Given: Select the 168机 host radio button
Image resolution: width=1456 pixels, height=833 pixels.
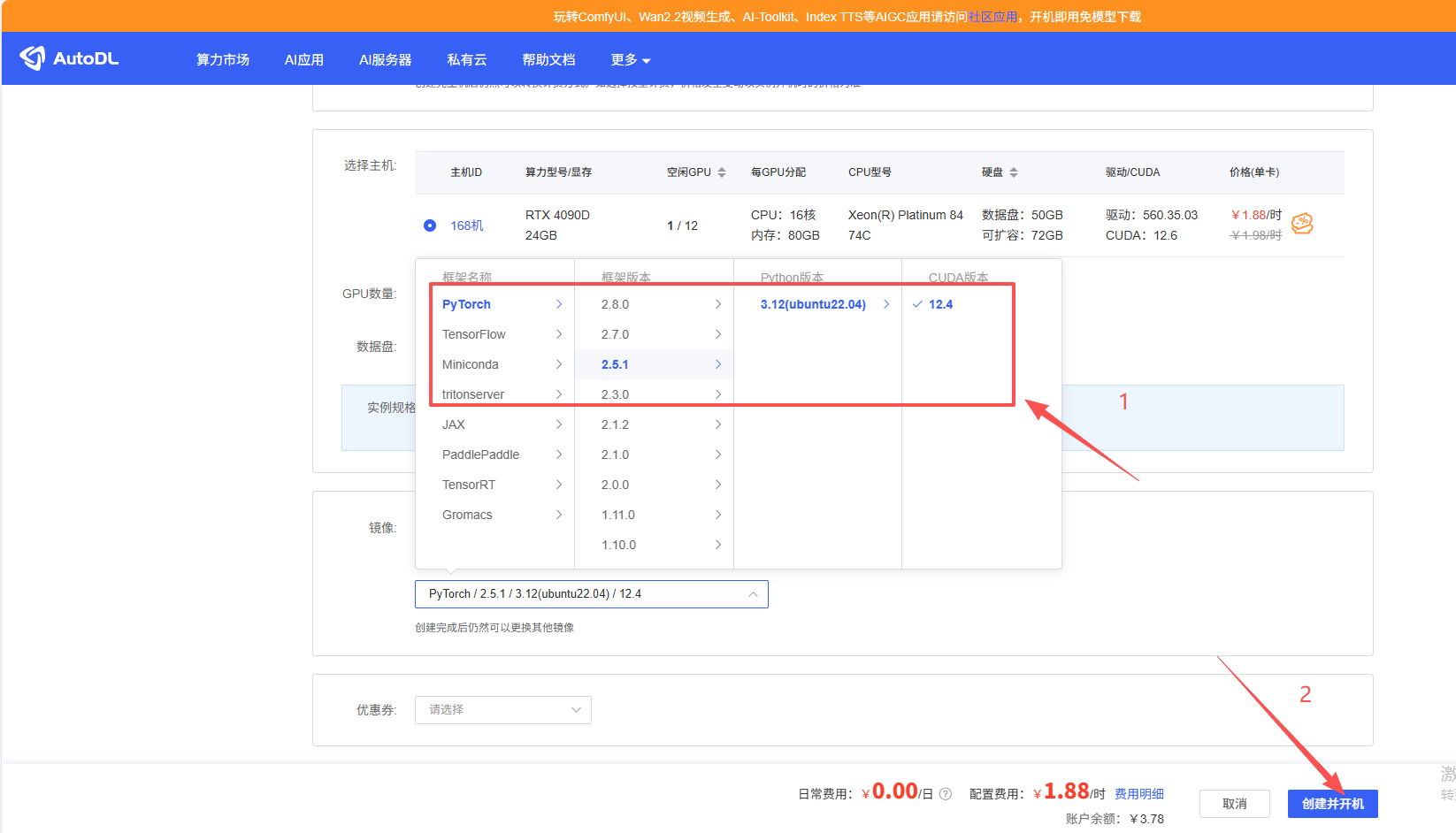Looking at the screenshot, I should [x=430, y=225].
